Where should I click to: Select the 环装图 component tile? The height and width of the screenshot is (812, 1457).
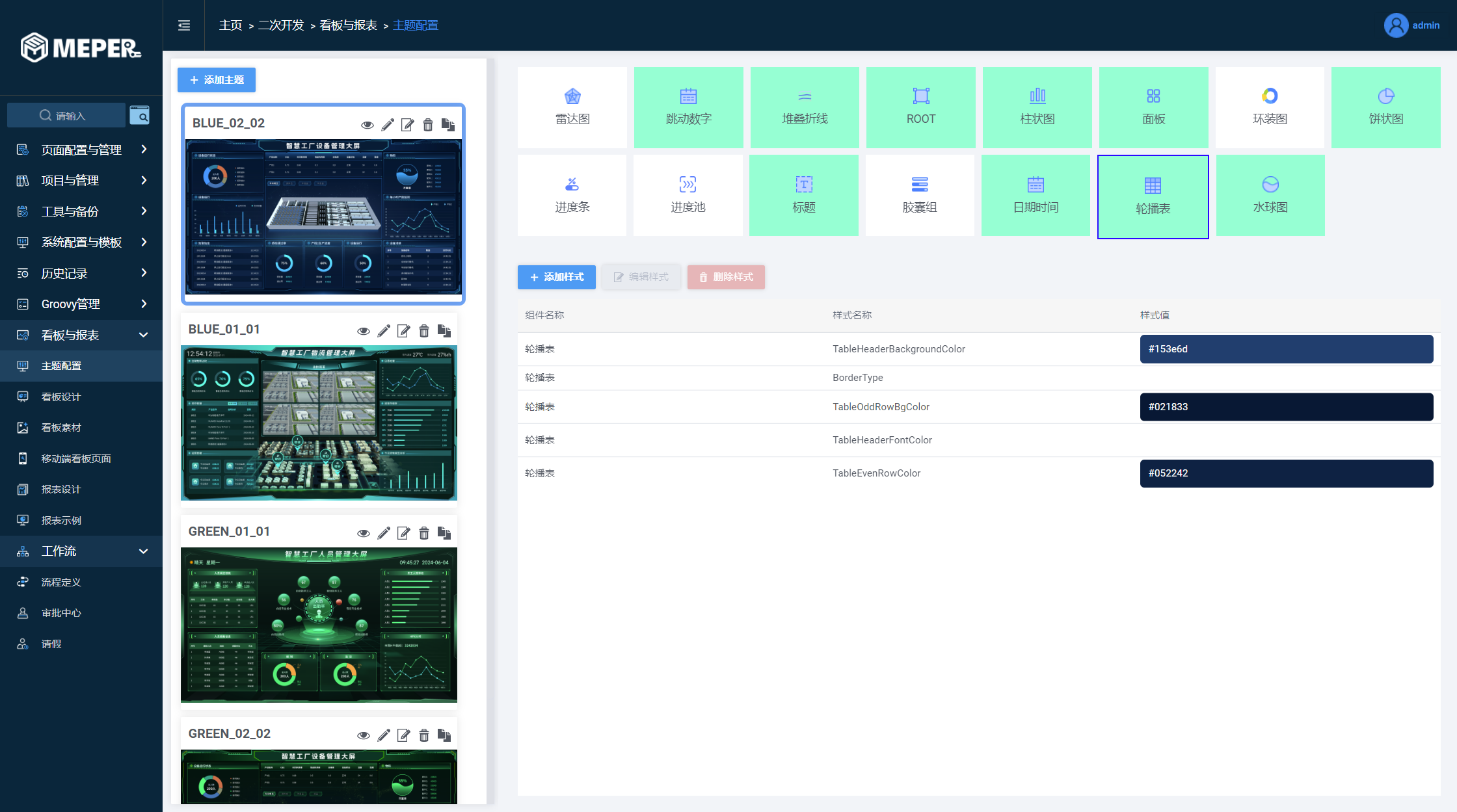click(x=1270, y=107)
